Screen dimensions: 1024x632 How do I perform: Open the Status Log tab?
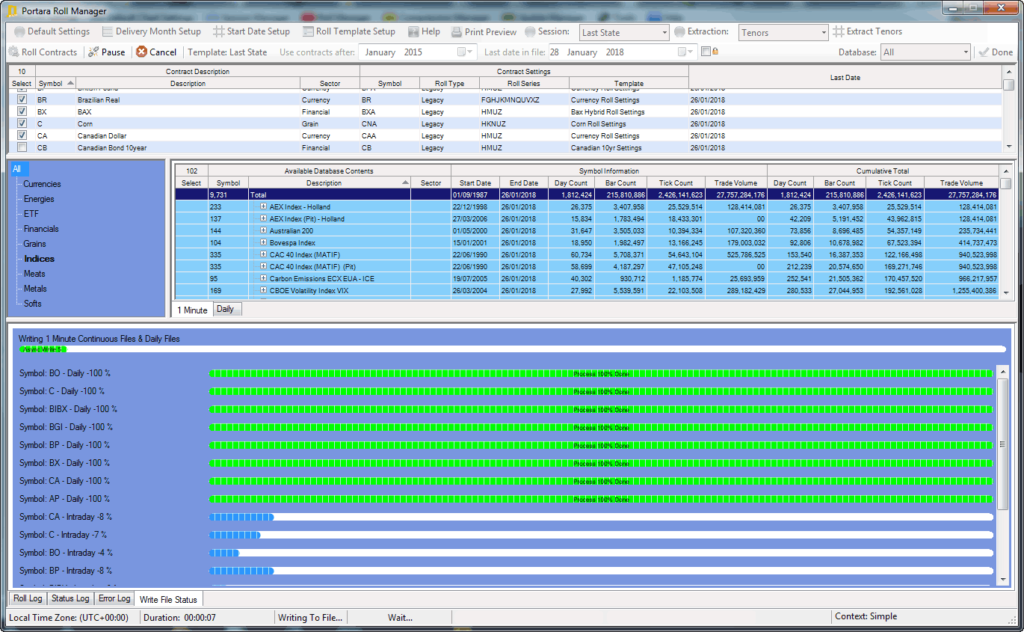(x=70, y=599)
